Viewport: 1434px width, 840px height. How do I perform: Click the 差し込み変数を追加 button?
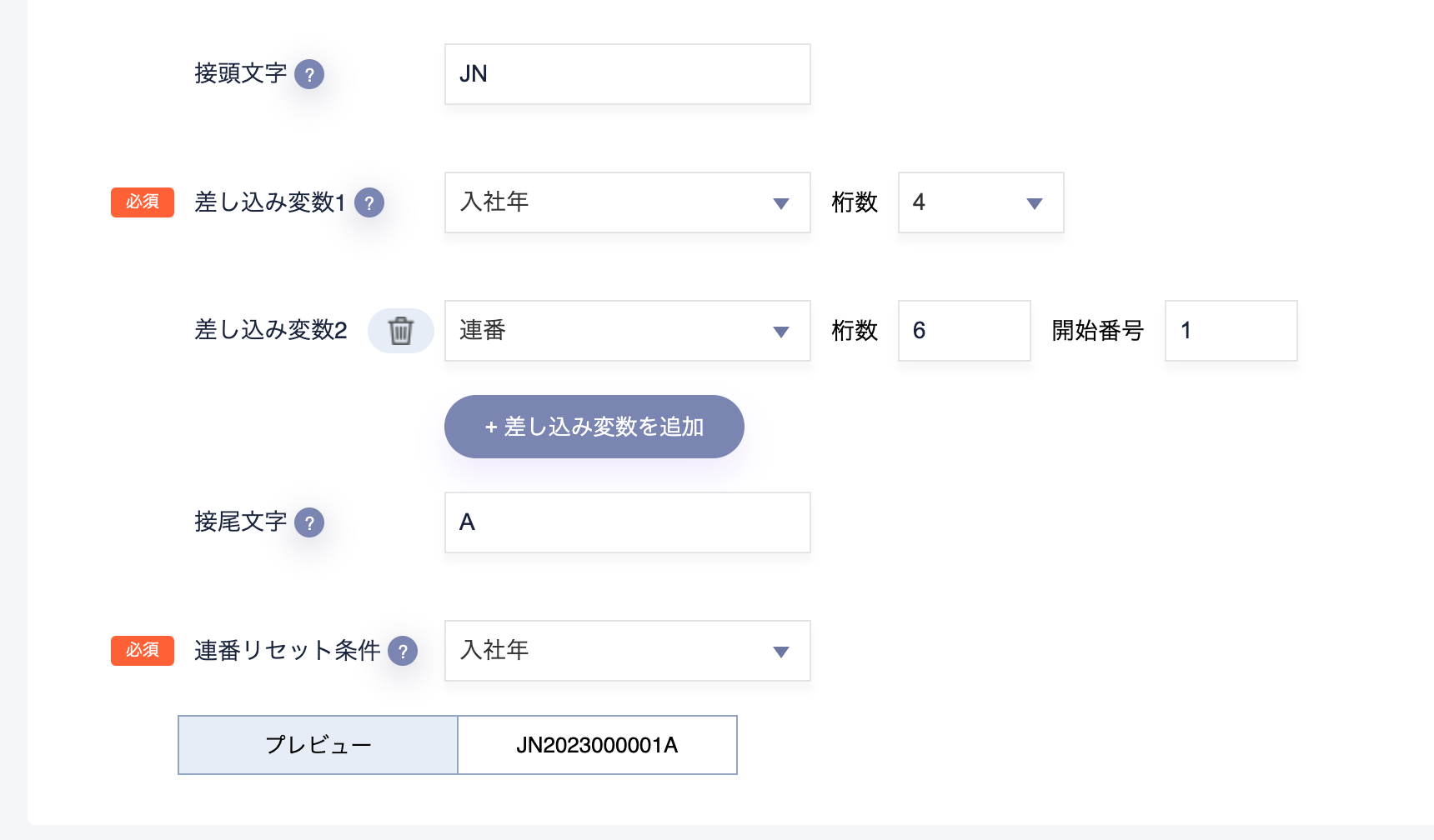(594, 427)
